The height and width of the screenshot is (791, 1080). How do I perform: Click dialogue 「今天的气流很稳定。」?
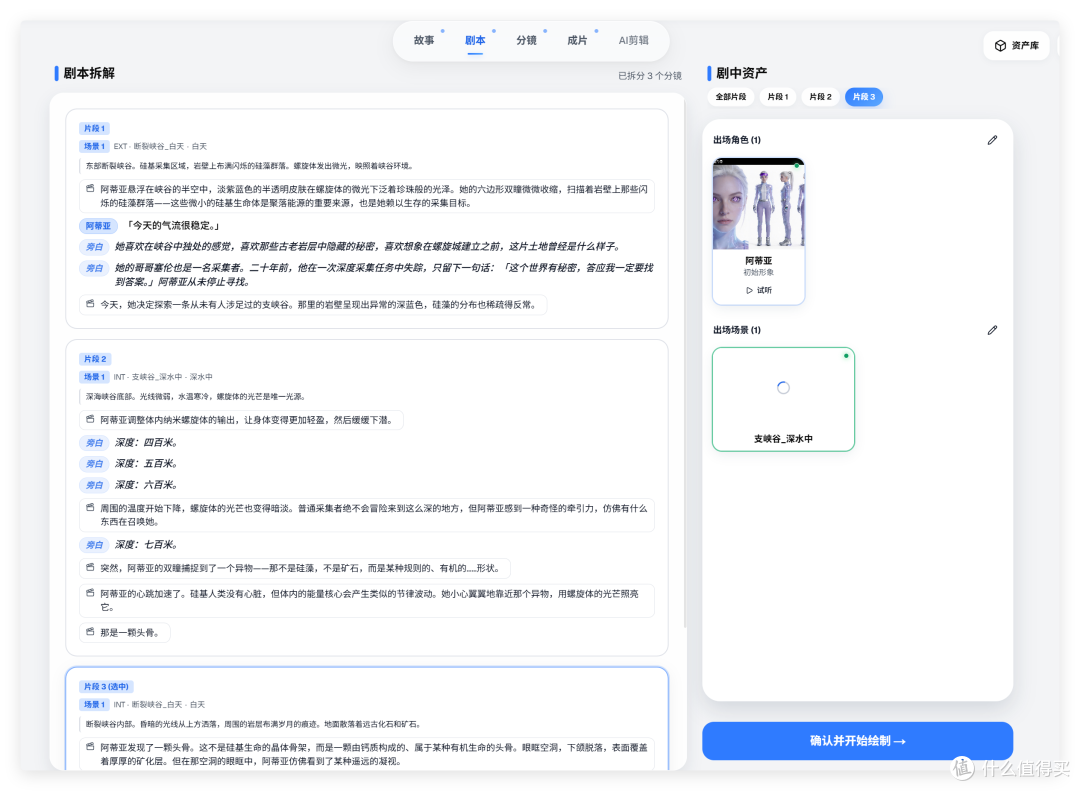173,226
